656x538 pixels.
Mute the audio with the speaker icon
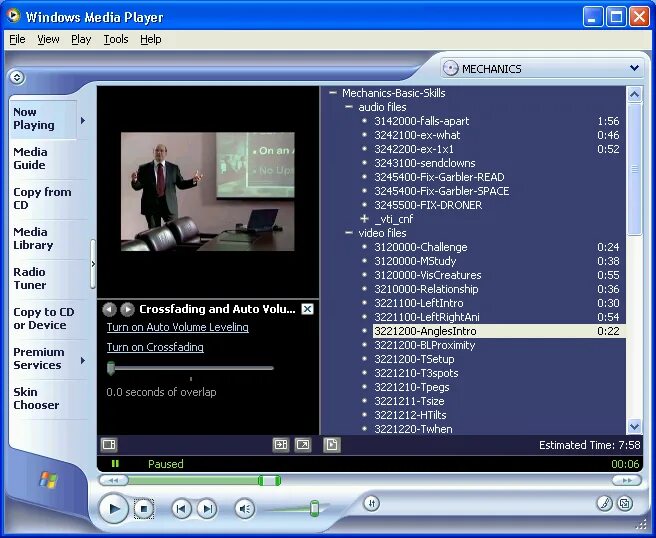pyautogui.click(x=245, y=509)
